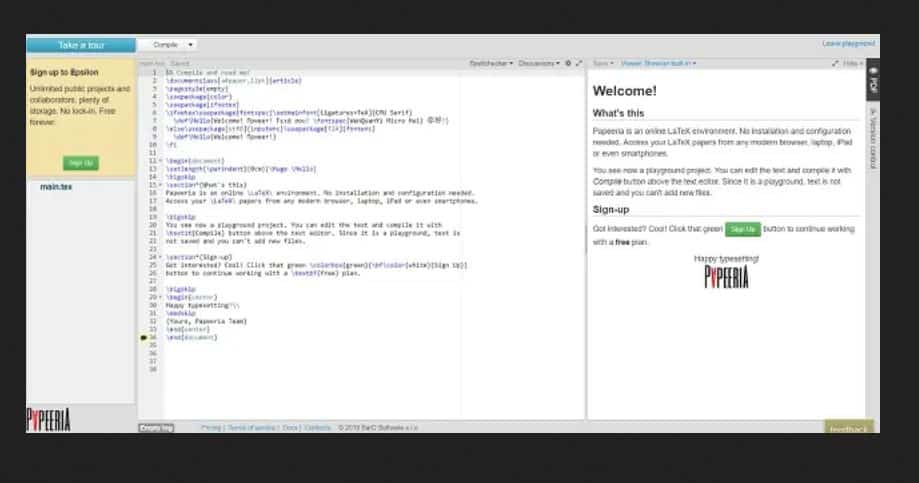Click the Saved status label in the editor
919x483 pixels.
(x=180, y=63)
